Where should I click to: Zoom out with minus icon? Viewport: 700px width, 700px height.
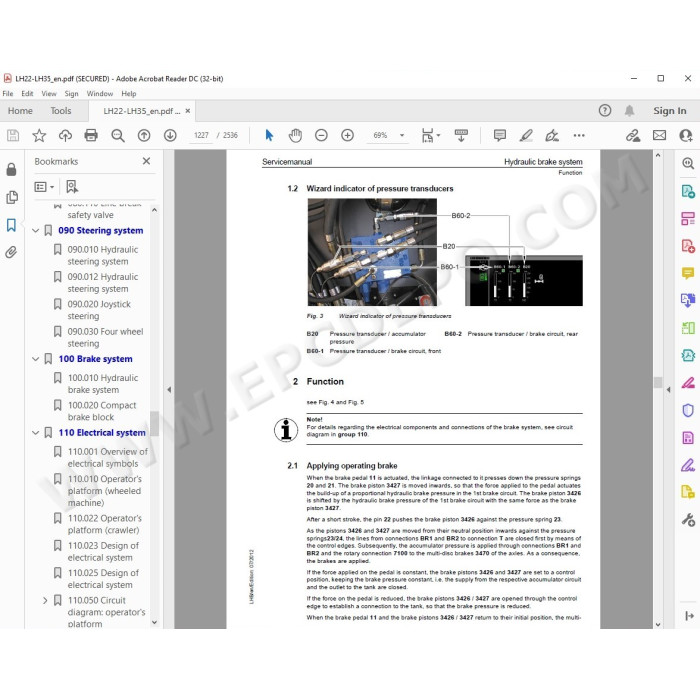click(x=321, y=135)
